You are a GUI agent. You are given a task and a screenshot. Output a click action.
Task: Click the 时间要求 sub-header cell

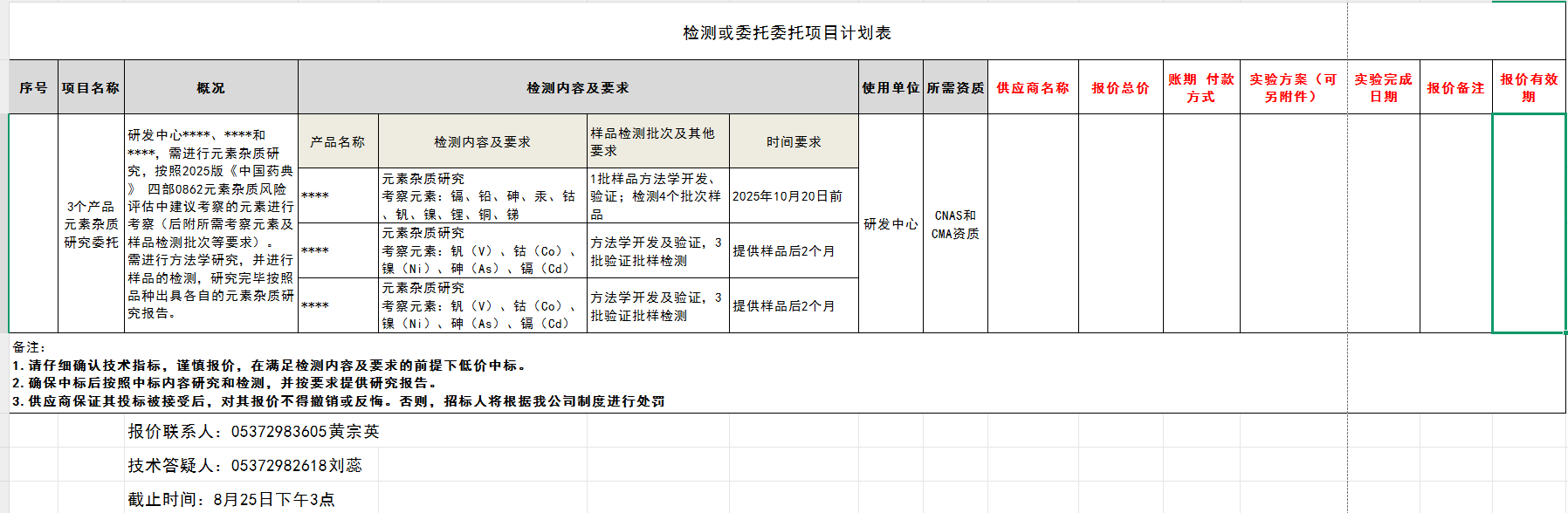coord(794,141)
